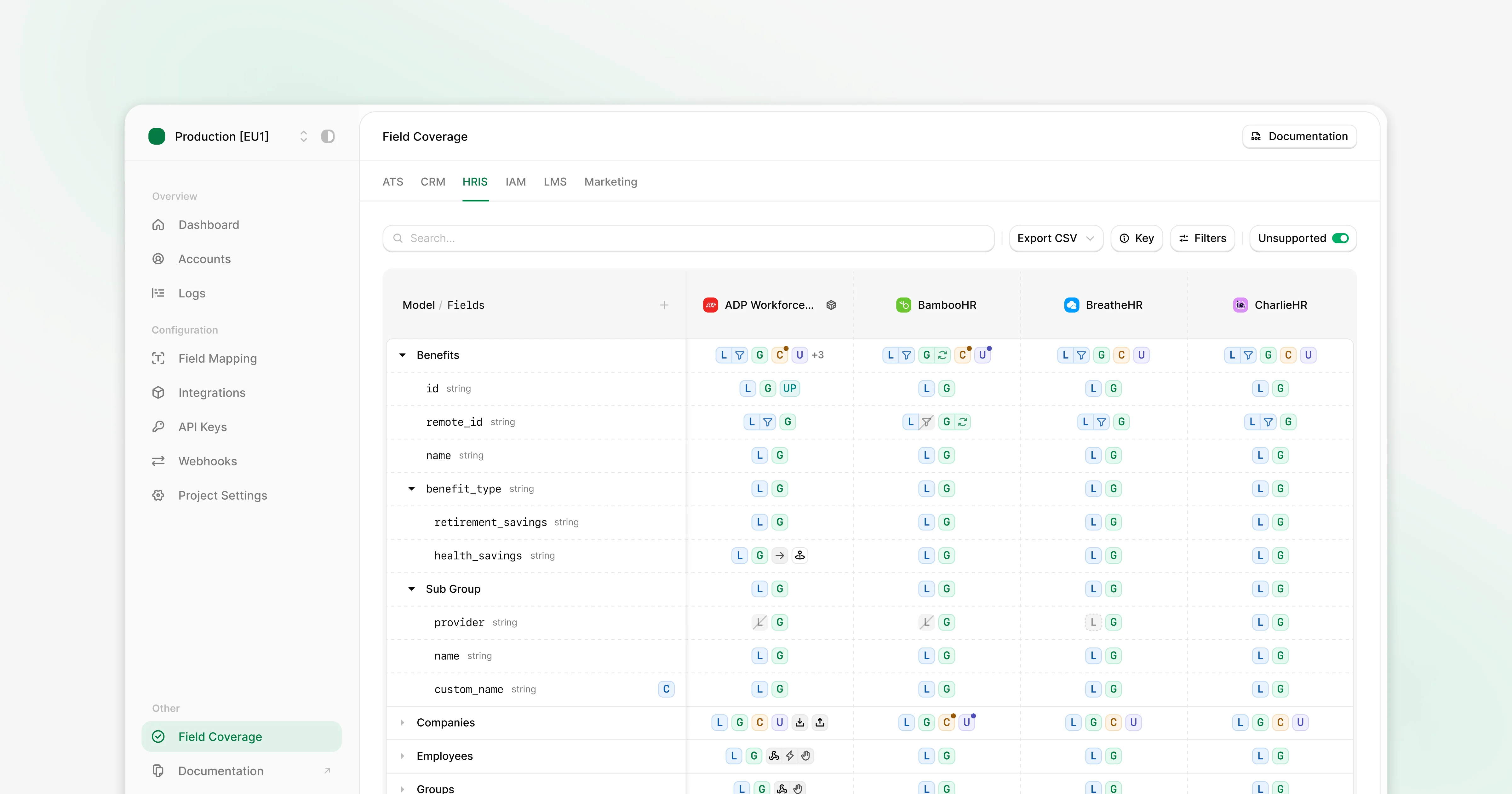Click the ADP Workforce logo in the column header
The width and height of the screenshot is (1512, 794).
click(x=710, y=305)
